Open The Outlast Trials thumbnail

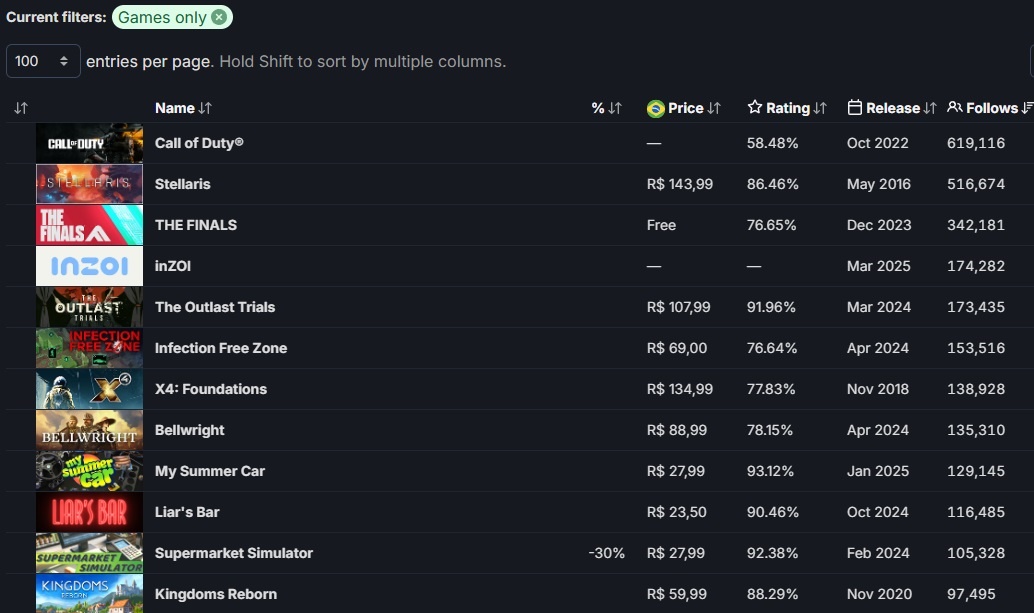[x=89, y=307]
